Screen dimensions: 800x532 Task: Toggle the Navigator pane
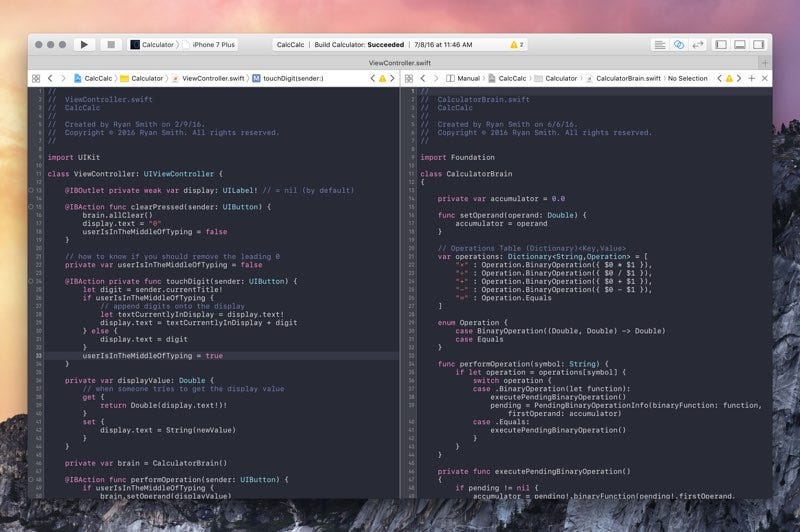click(721, 45)
